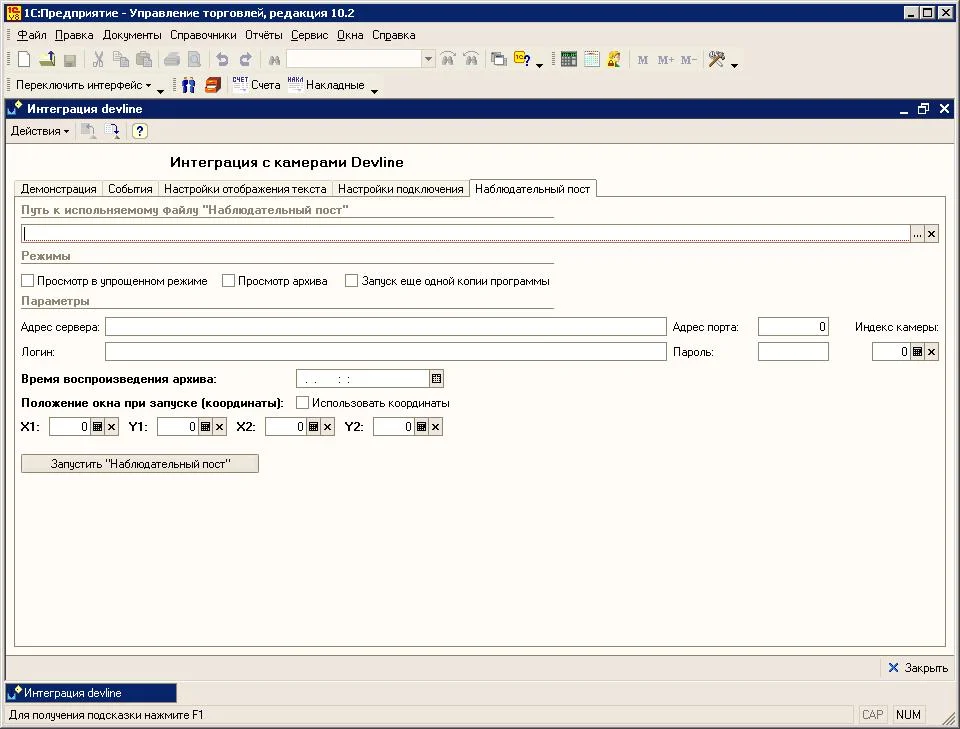Click browse ellipsis button for file path

pyautogui.click(x=917, y=234)
